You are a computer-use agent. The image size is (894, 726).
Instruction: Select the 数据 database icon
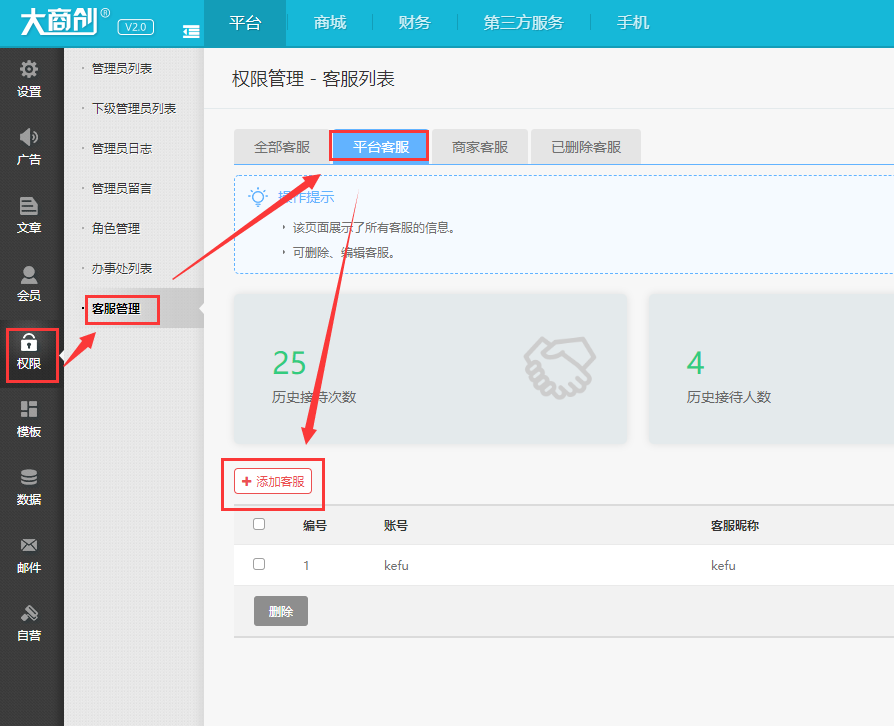click(x=29, y=478)
